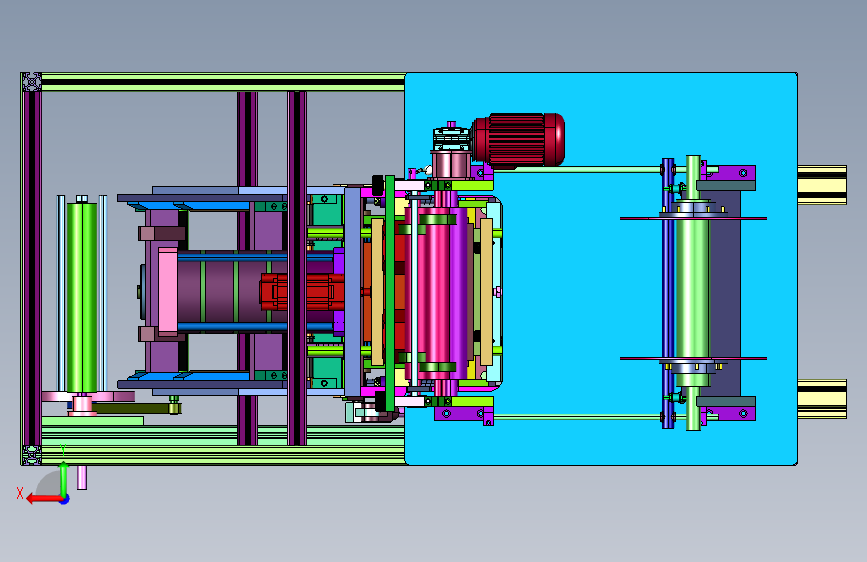Select the left vertical frame beam
The height and width of the screenshot is (562, 867).
pyautogui.click(x=32, y=268)
